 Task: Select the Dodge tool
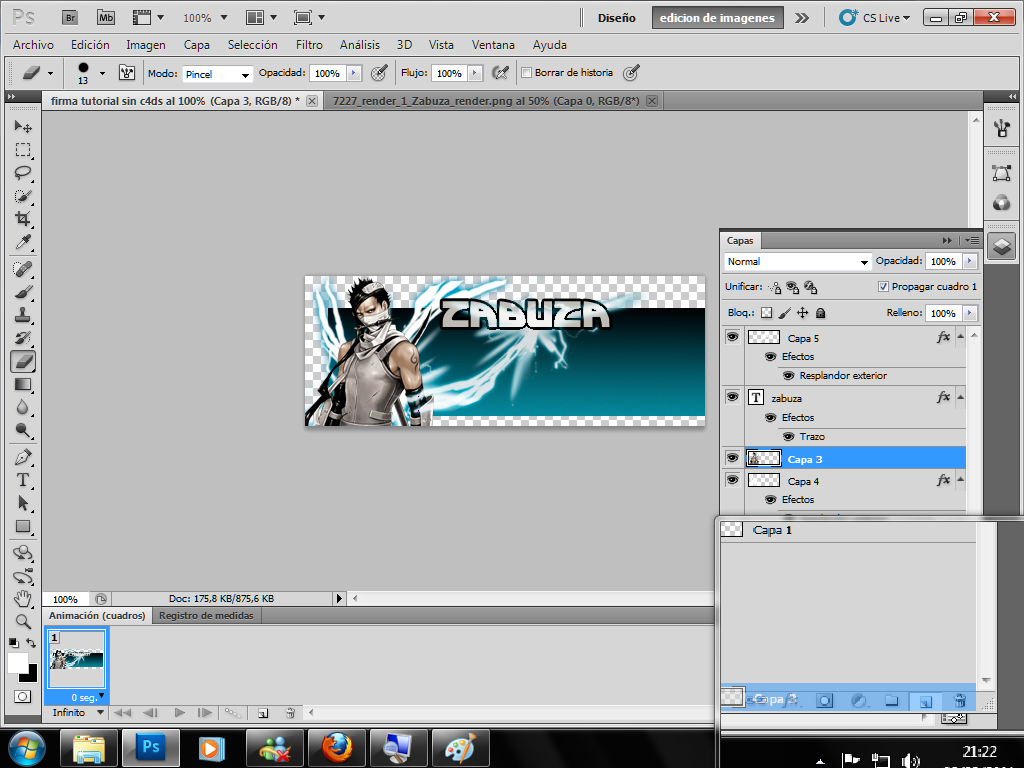point(23,430)
